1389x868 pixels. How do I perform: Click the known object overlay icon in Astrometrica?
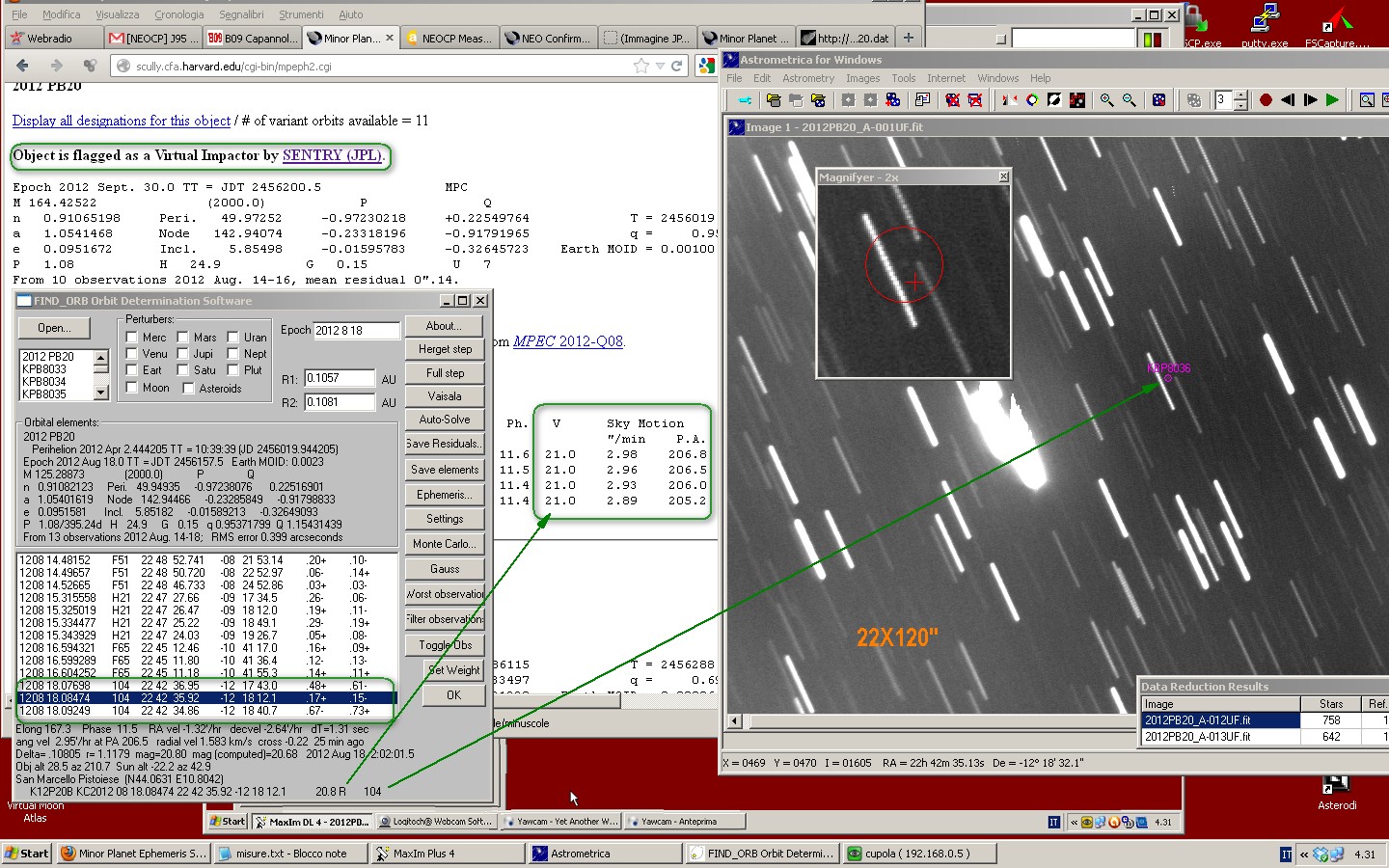(1077, 100)
